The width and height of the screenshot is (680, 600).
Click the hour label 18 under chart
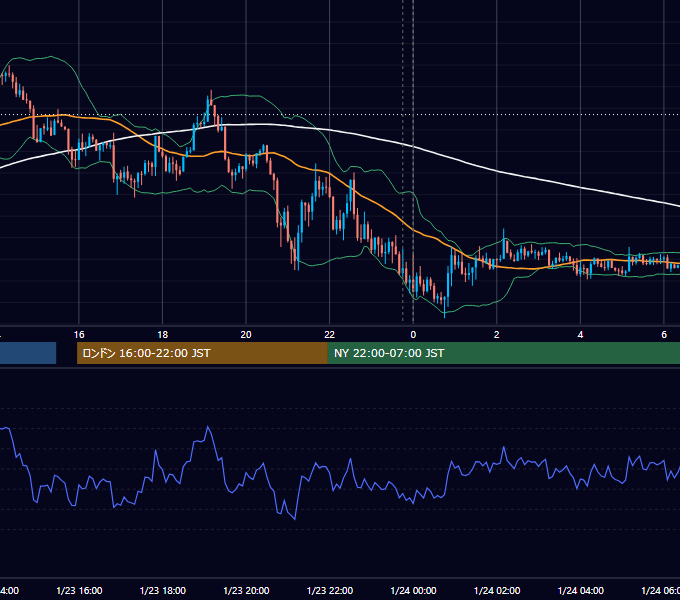[x=162, y=335]
